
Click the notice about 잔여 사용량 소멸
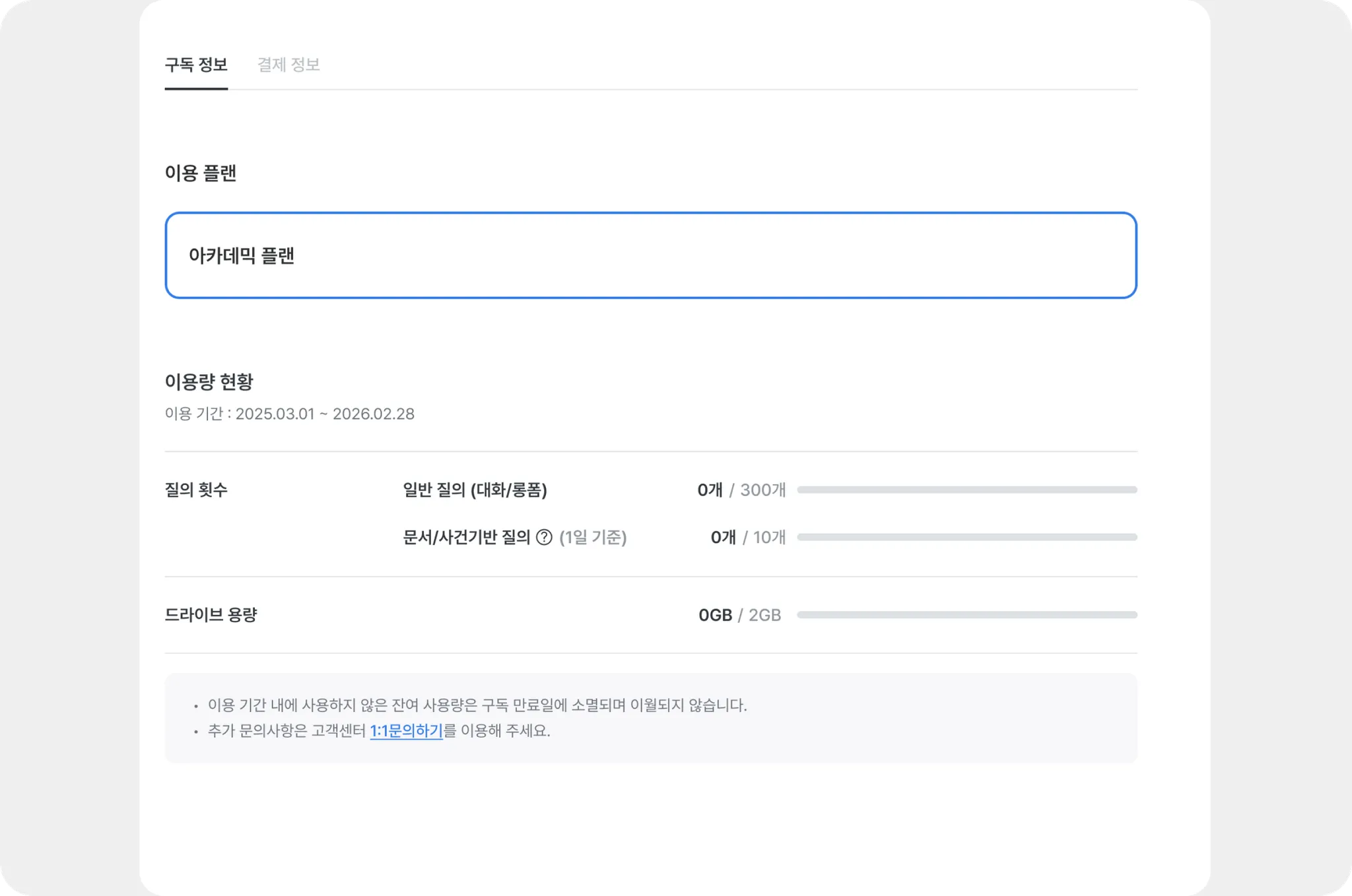pyautogui.click(x=477, y=705)
